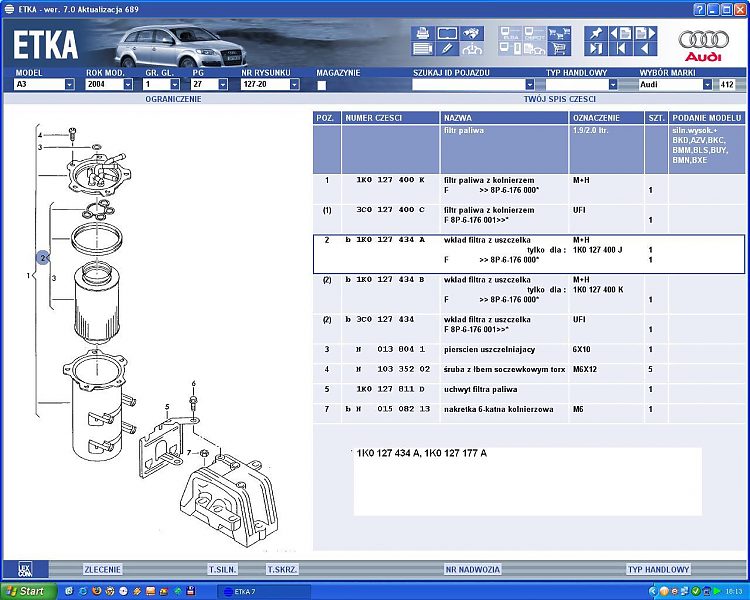Click the printer icon in toolbar
Screen dimensions: 750x600
coord(422,33)
